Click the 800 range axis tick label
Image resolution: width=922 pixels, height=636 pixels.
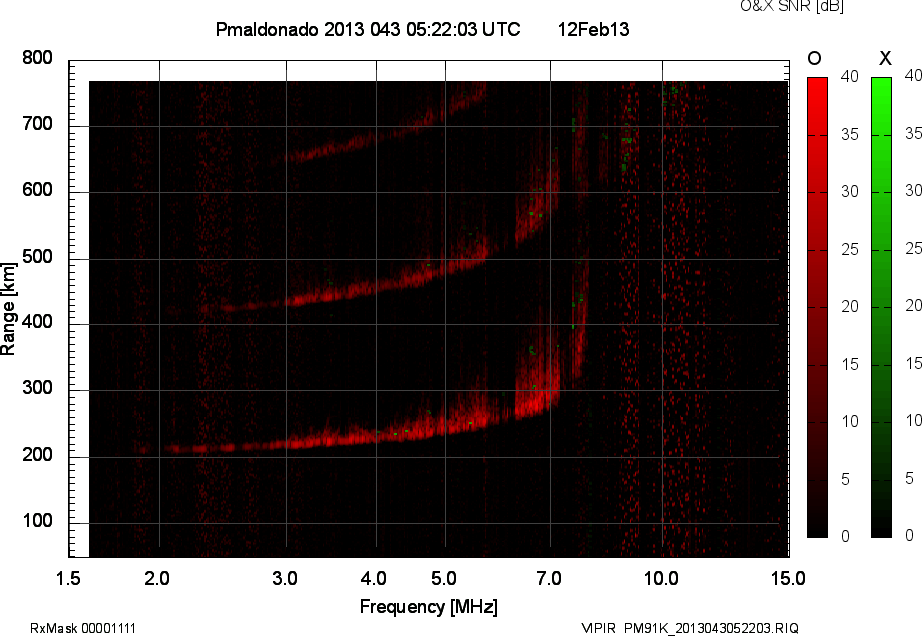click(x=37, y=58)
